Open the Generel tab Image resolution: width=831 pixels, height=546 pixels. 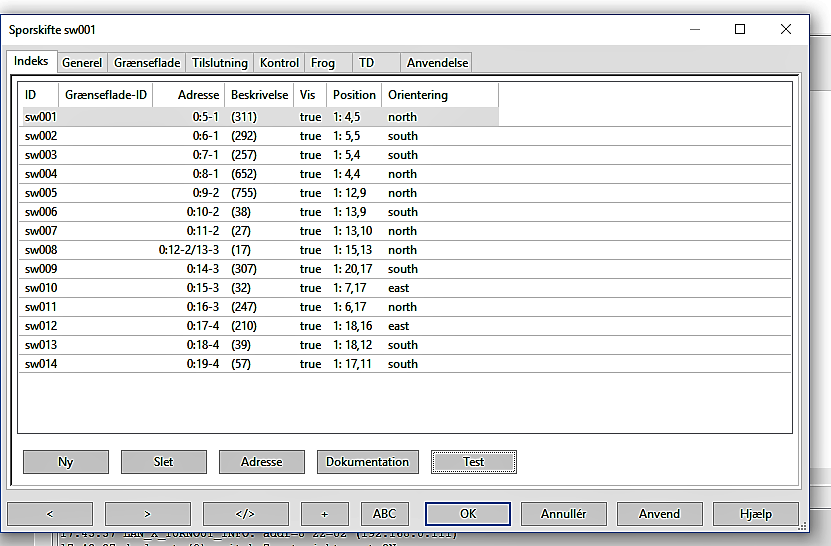coord(82,63)
